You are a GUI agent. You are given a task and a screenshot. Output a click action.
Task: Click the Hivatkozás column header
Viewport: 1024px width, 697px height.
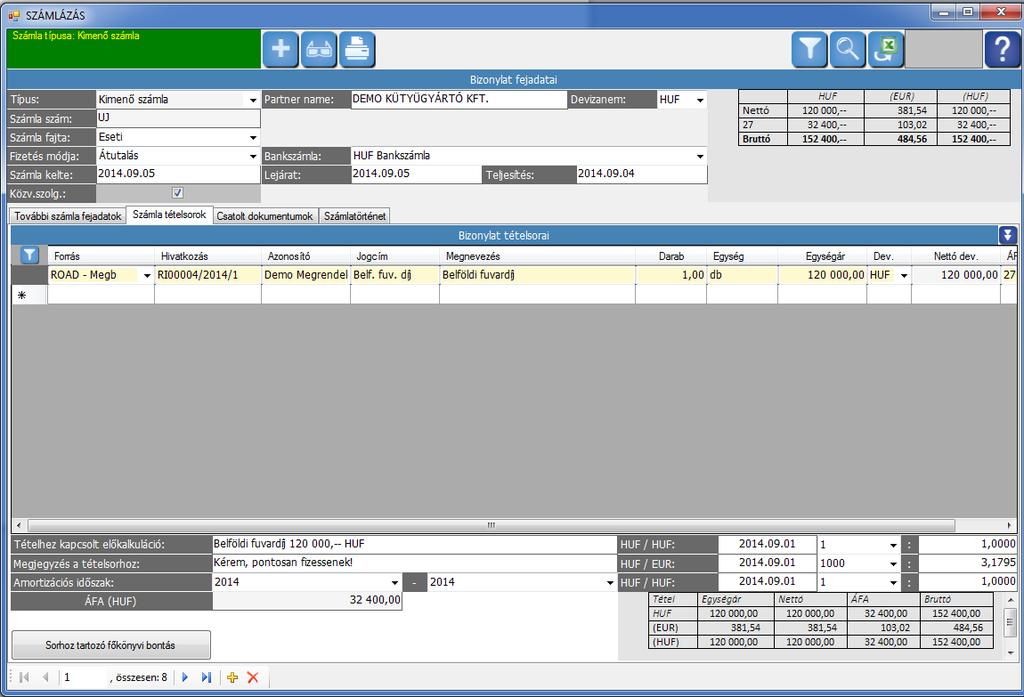pos(208,256)
